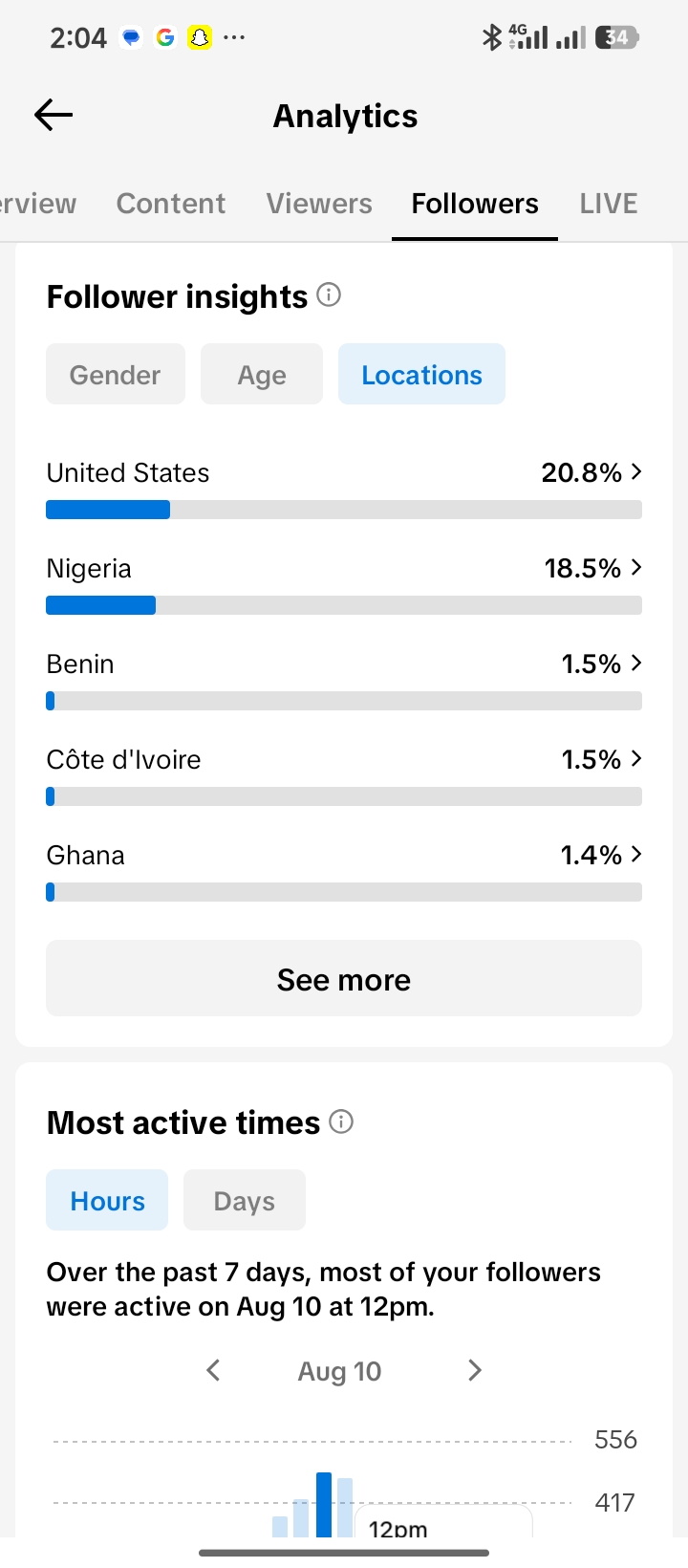The width and height of the screenshot is (688, 1568).
Task: Tap the Bluetooth status icon
Action: [491, 37]
